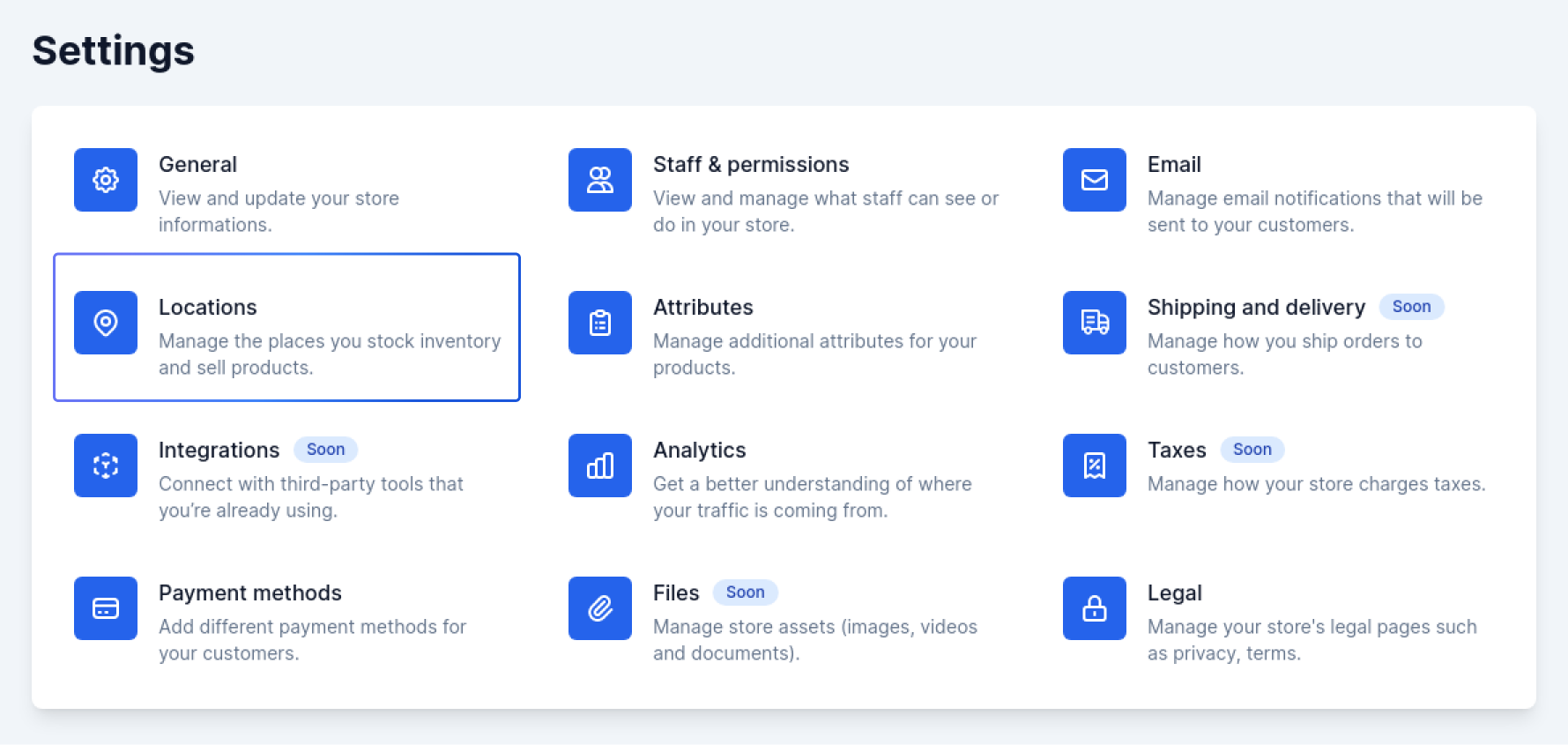The width and height of the screenshot is (1568, 745).
Task: Click the Shipping and delivery truck icon
Action: pyautogui.click(x=1095, y=323)
